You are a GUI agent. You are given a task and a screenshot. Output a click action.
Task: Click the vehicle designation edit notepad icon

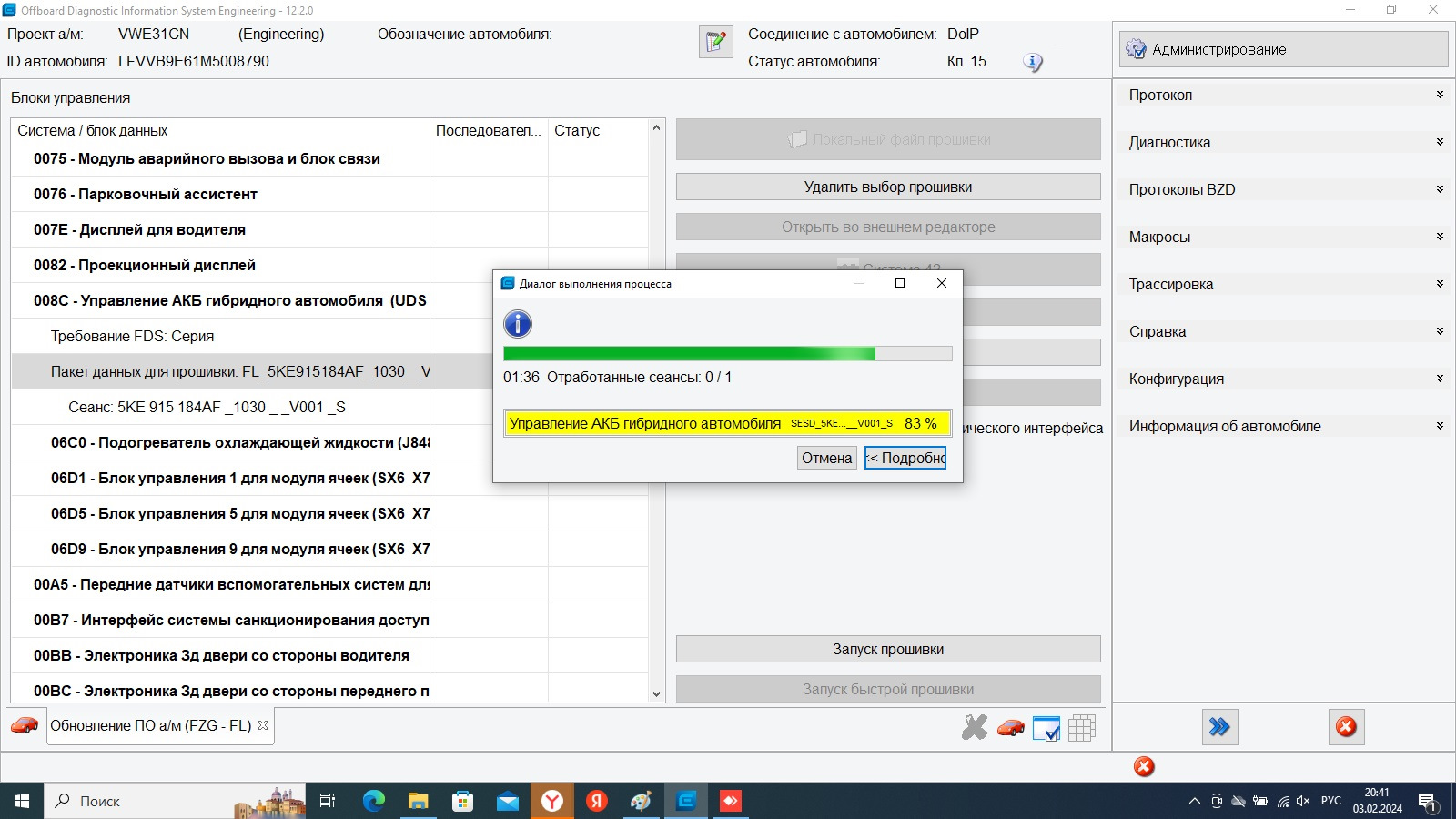click(716, 42)
